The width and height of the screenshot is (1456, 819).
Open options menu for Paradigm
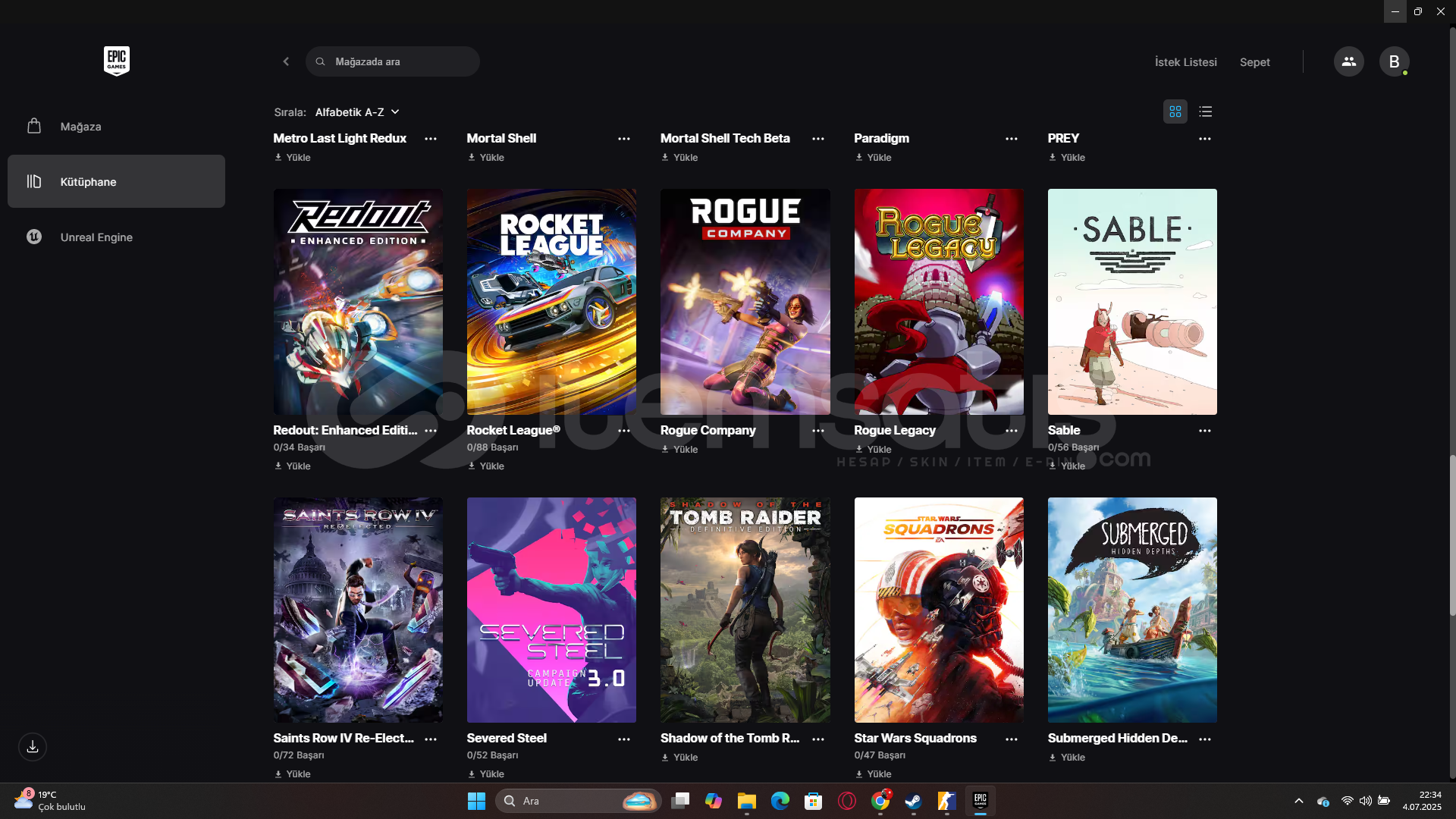point(1012,139)
